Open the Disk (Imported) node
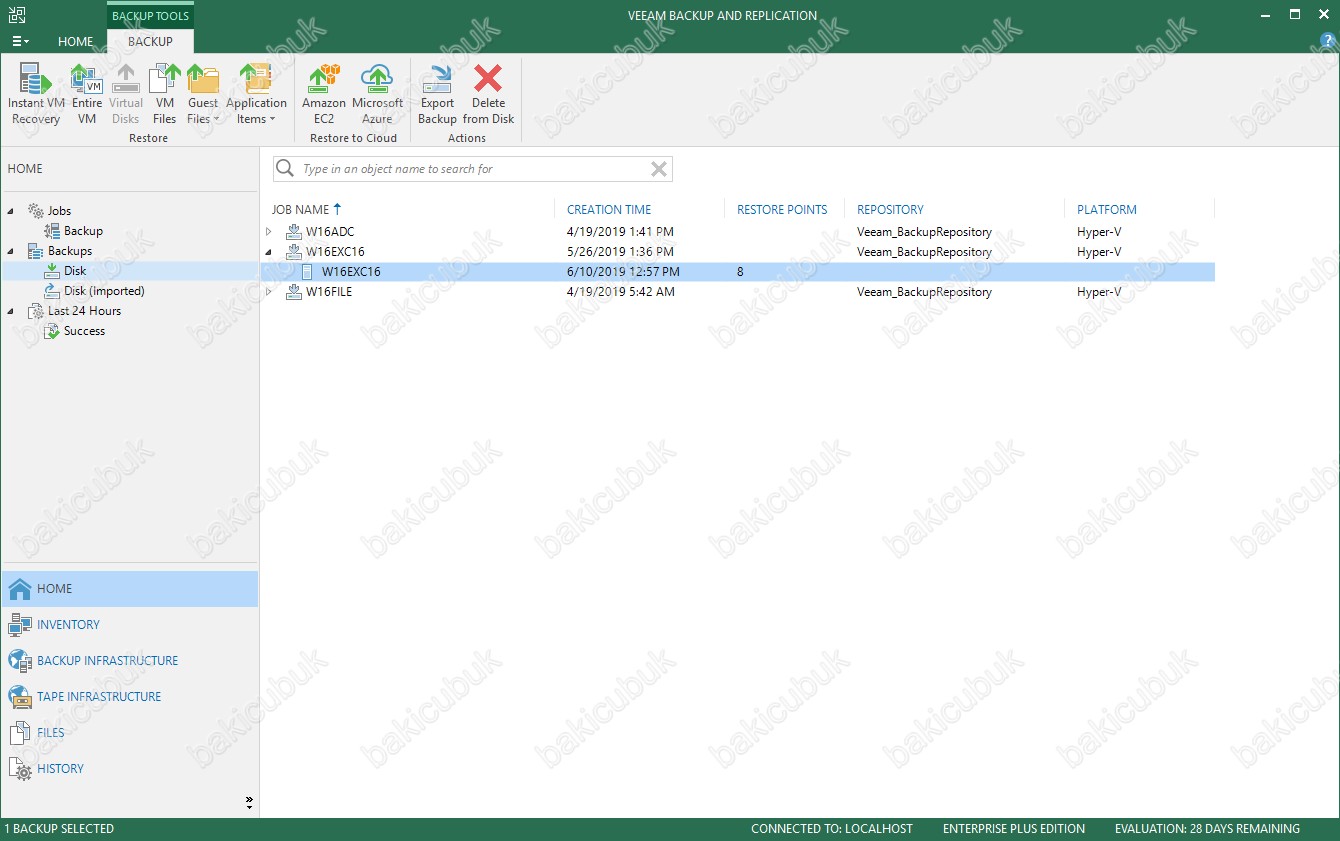The width and height of the screenshot is (1340, 841). pyautogui.click(x=104, y=291)
